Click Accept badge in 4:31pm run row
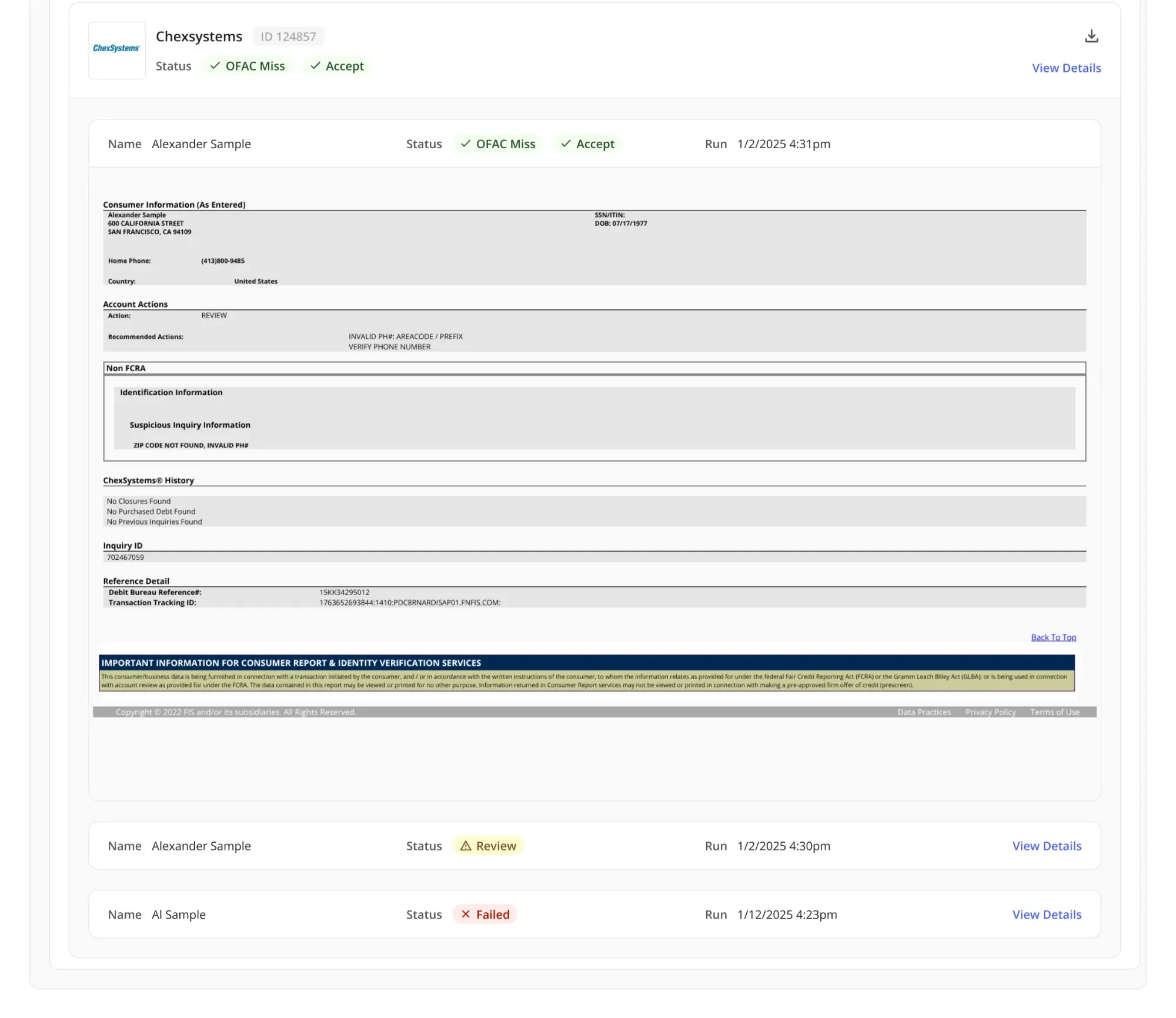1176x1018 pixels. pos(587,144)
